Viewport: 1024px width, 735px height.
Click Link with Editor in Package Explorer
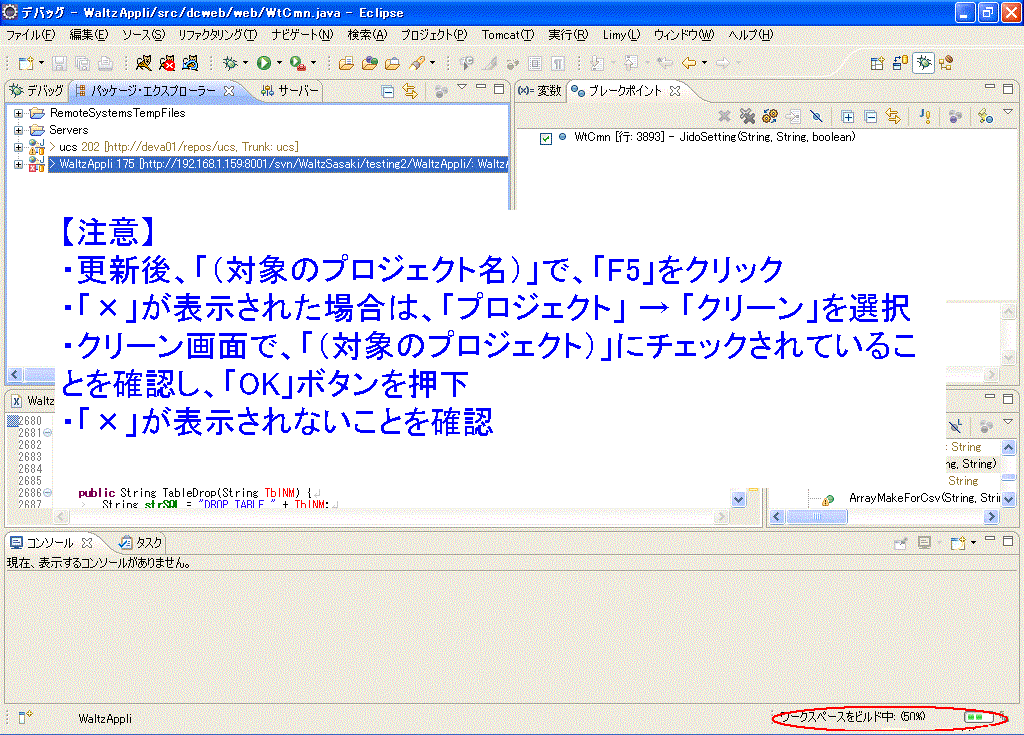click(x=409, y=91)
